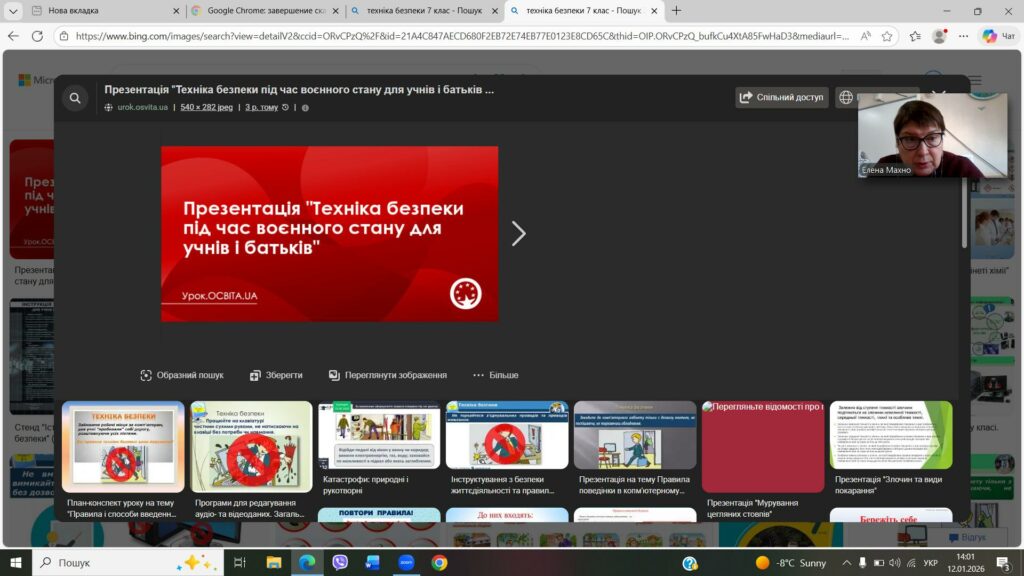Save the image using Зберегти
1024x576 pixels.
(x=275, y=375)
